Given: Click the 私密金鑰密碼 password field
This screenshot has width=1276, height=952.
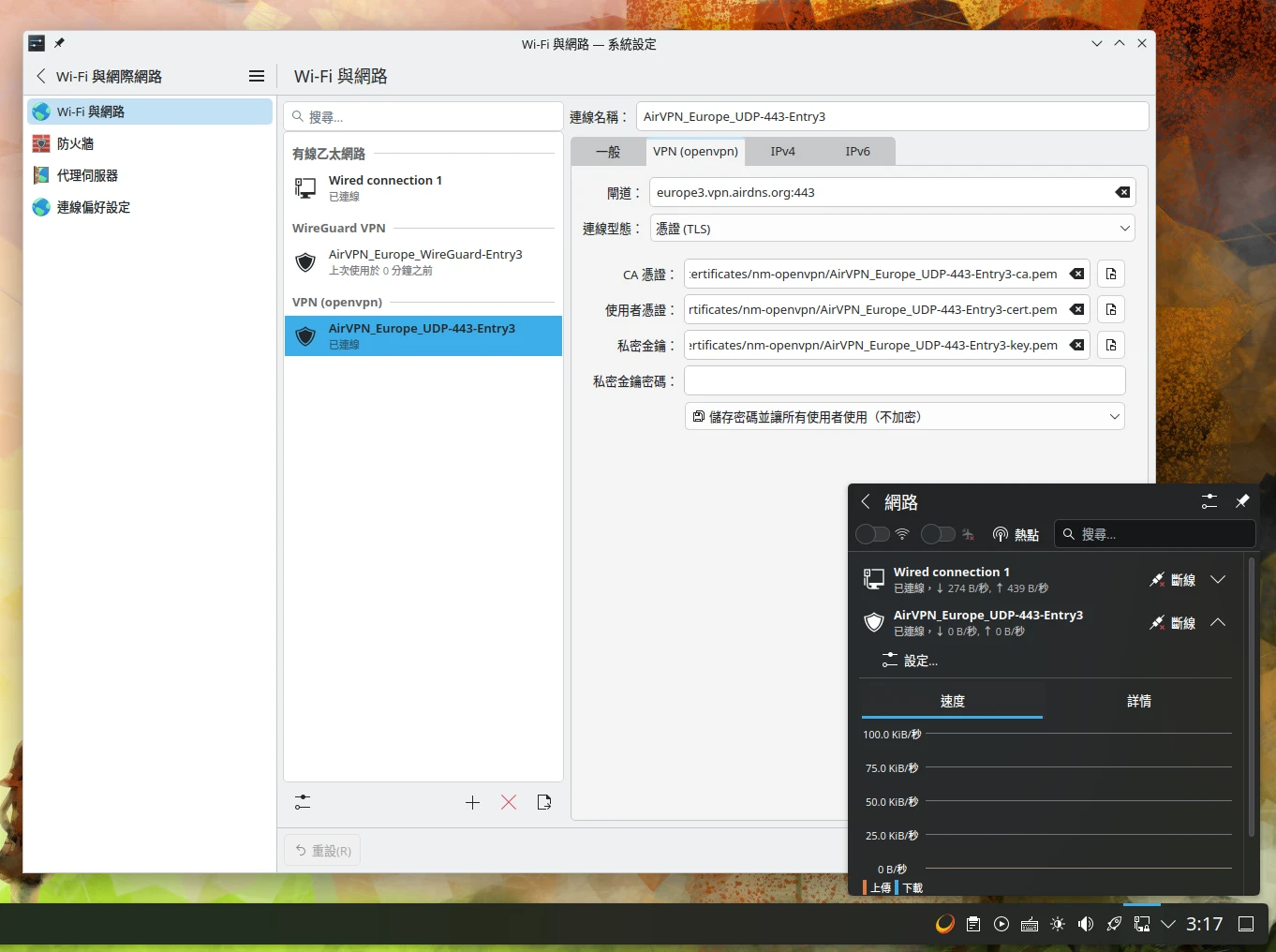Looking at the screenshot, I should (903, 380).
